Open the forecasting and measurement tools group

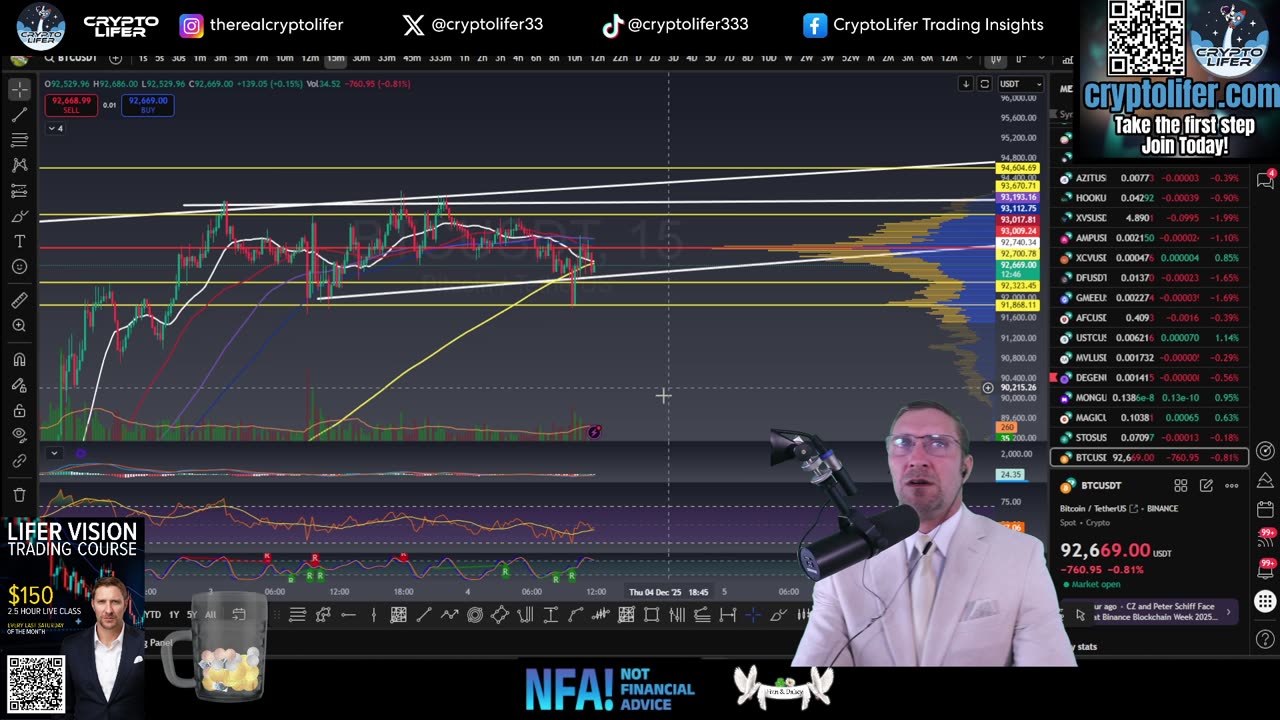point(19,190)
